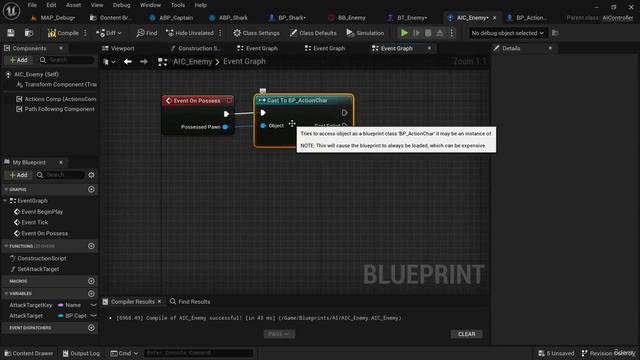Image resolution: width=640 pixels, height=360 pixels.
Task: Toggle Hide Unrelated nodes
Action: coord(190,33)
